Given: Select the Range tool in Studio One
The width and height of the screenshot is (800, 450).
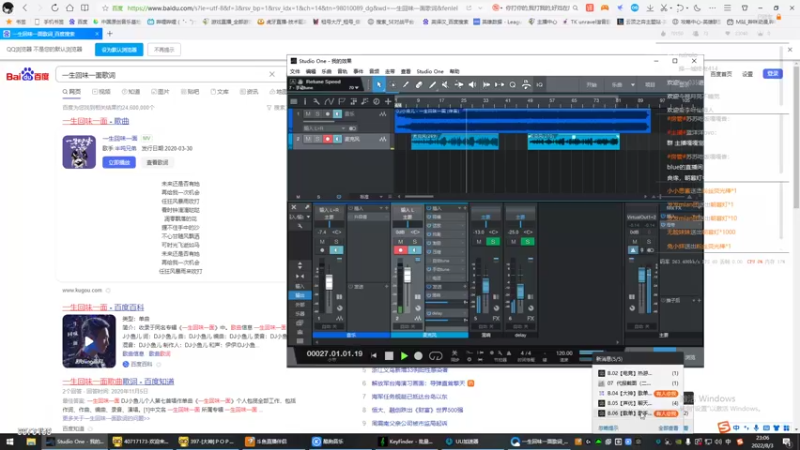Looking at the screenshot, I should pyautogui.click(x=392, y=85).
